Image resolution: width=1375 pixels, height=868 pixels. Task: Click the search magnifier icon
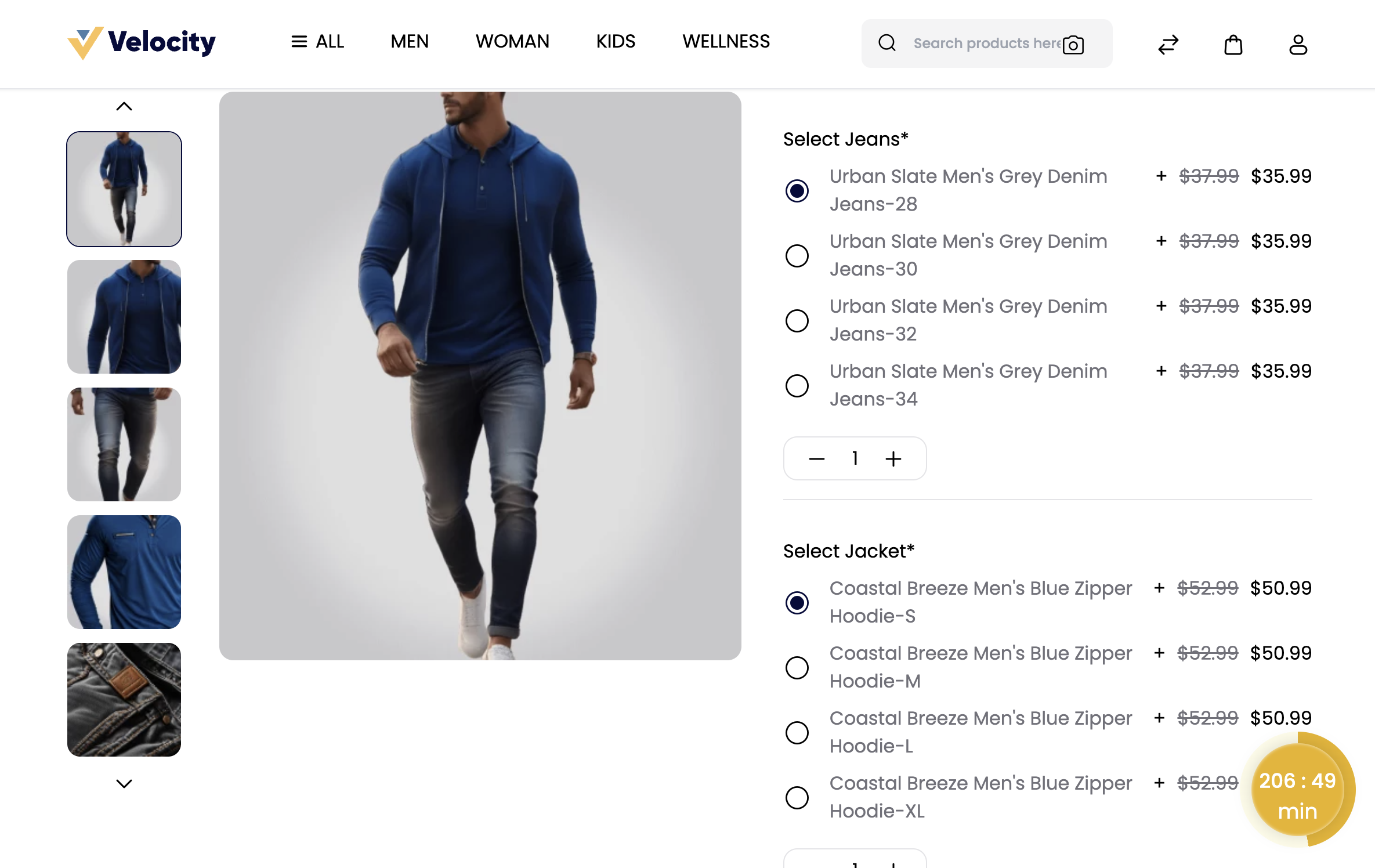(887, 43)
